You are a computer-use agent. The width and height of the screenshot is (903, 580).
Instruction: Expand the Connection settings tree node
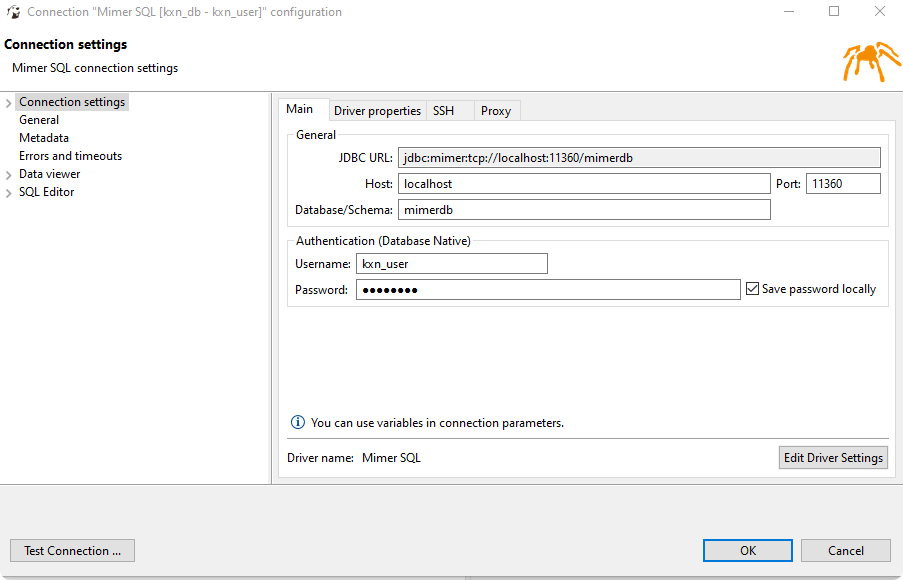click(9, 103)
